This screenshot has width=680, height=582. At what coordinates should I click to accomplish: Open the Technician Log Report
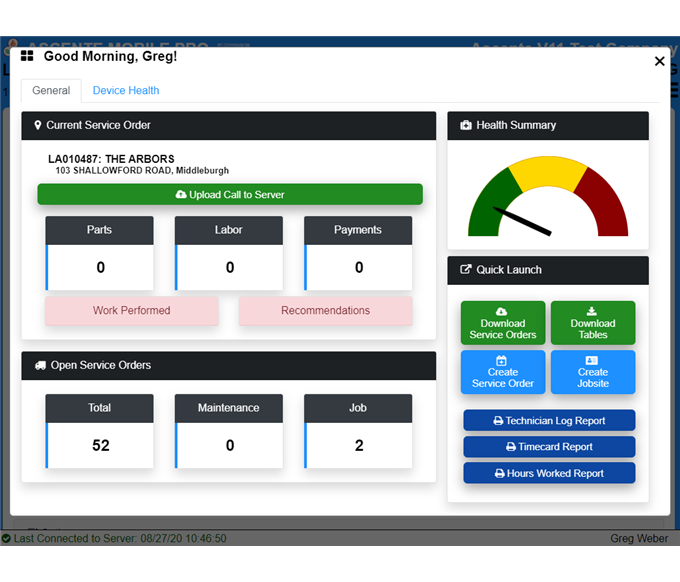549,421
